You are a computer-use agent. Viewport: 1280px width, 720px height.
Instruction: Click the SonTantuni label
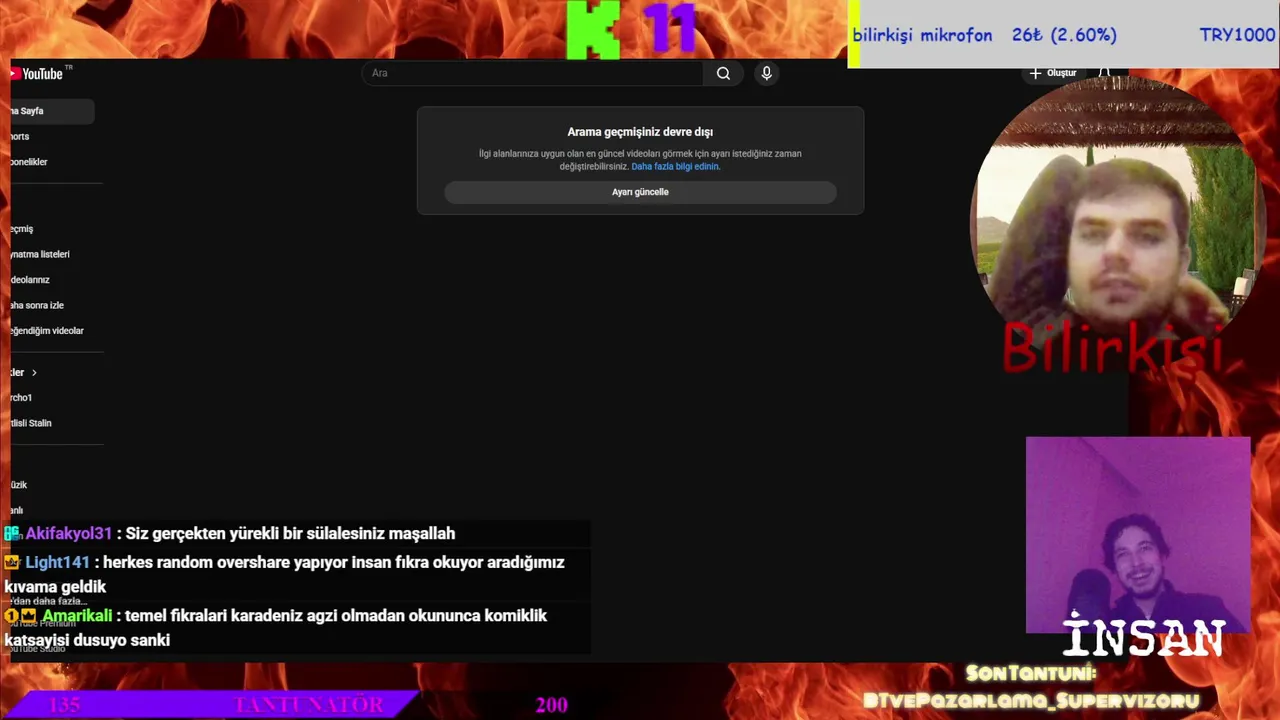(x=1030, y=674)
